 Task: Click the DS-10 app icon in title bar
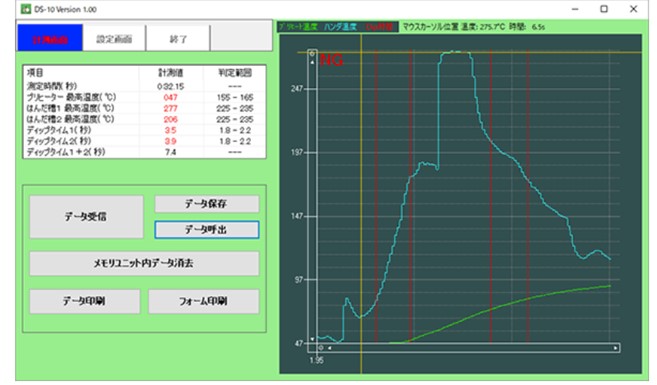tap(26, 9)
